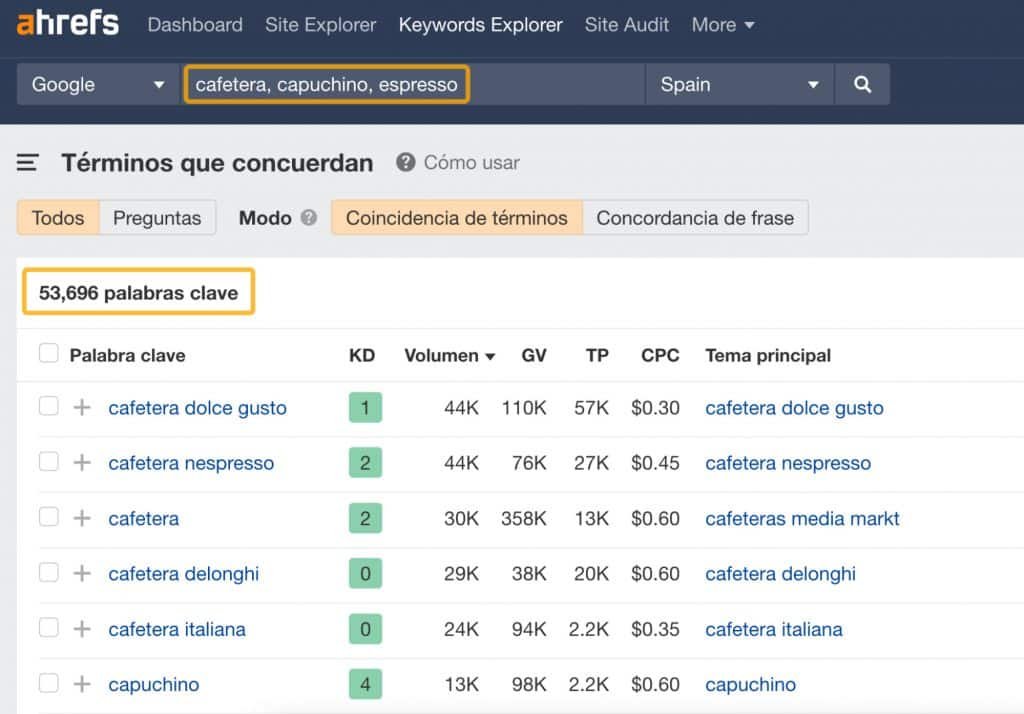Image resolution: width=1024 pixels, height=714 pixels.
Task: Open the cafetera nespresso keyword link
Action: click(x=191, y=463)
